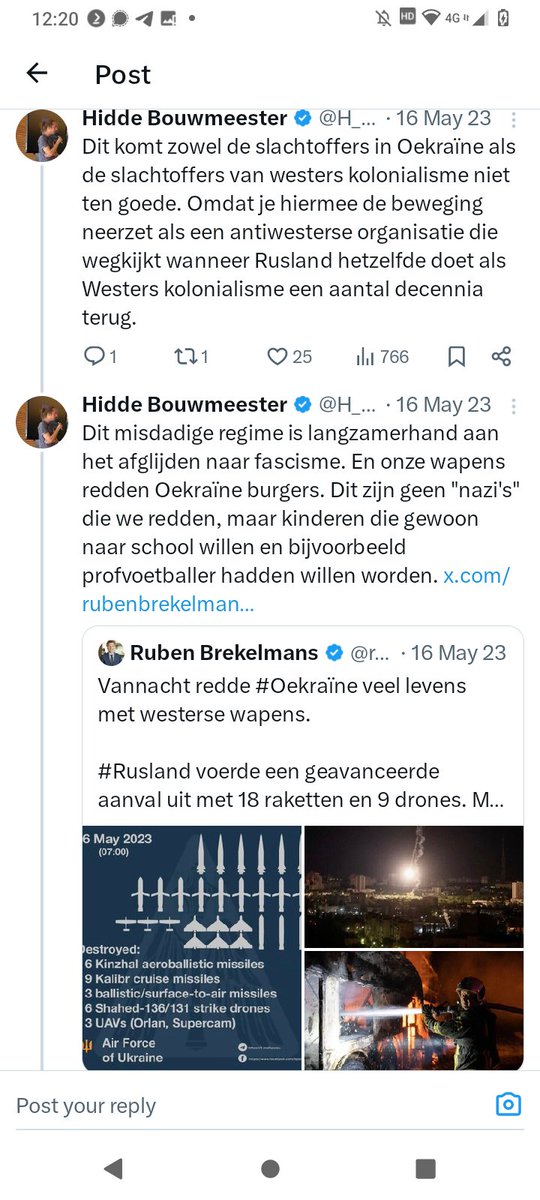Open three-dot menu on first post

click(x=514, y=119)
